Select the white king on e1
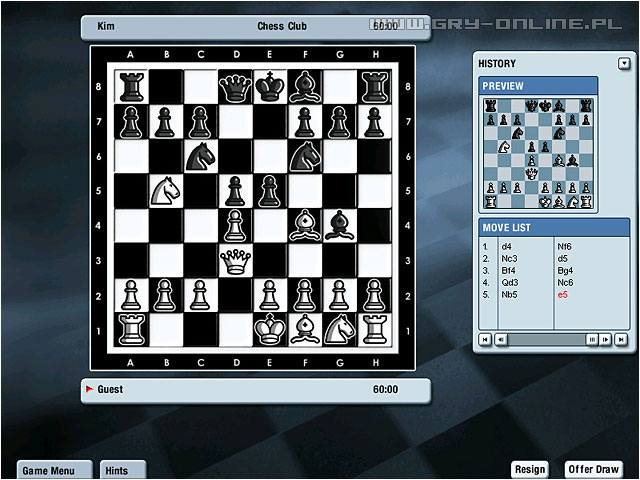This screenshot has height=480, width=640. pyautogui.click(x=270, y=327)
